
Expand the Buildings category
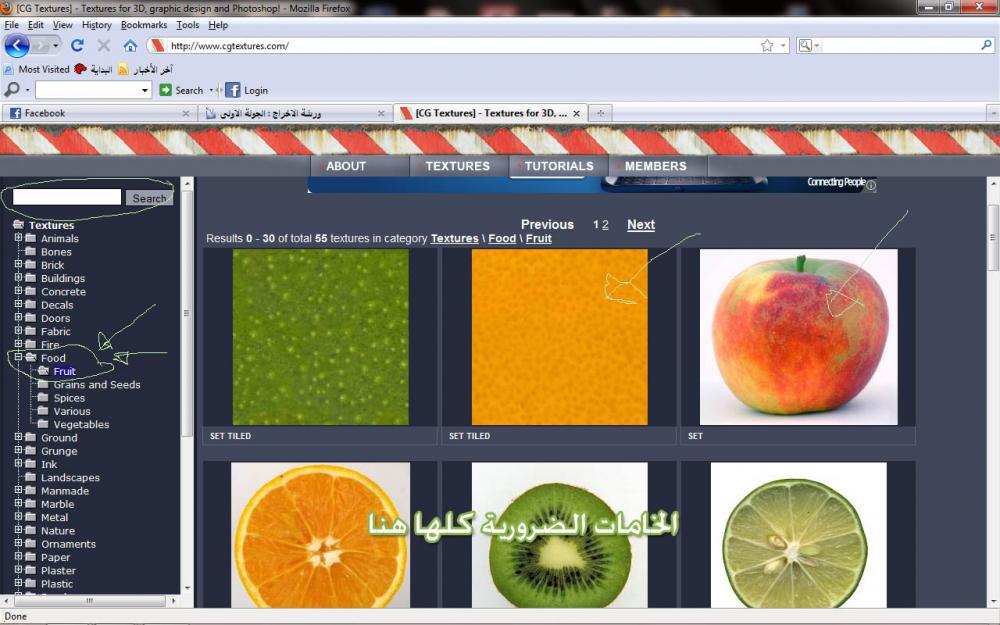coord(18,277)
